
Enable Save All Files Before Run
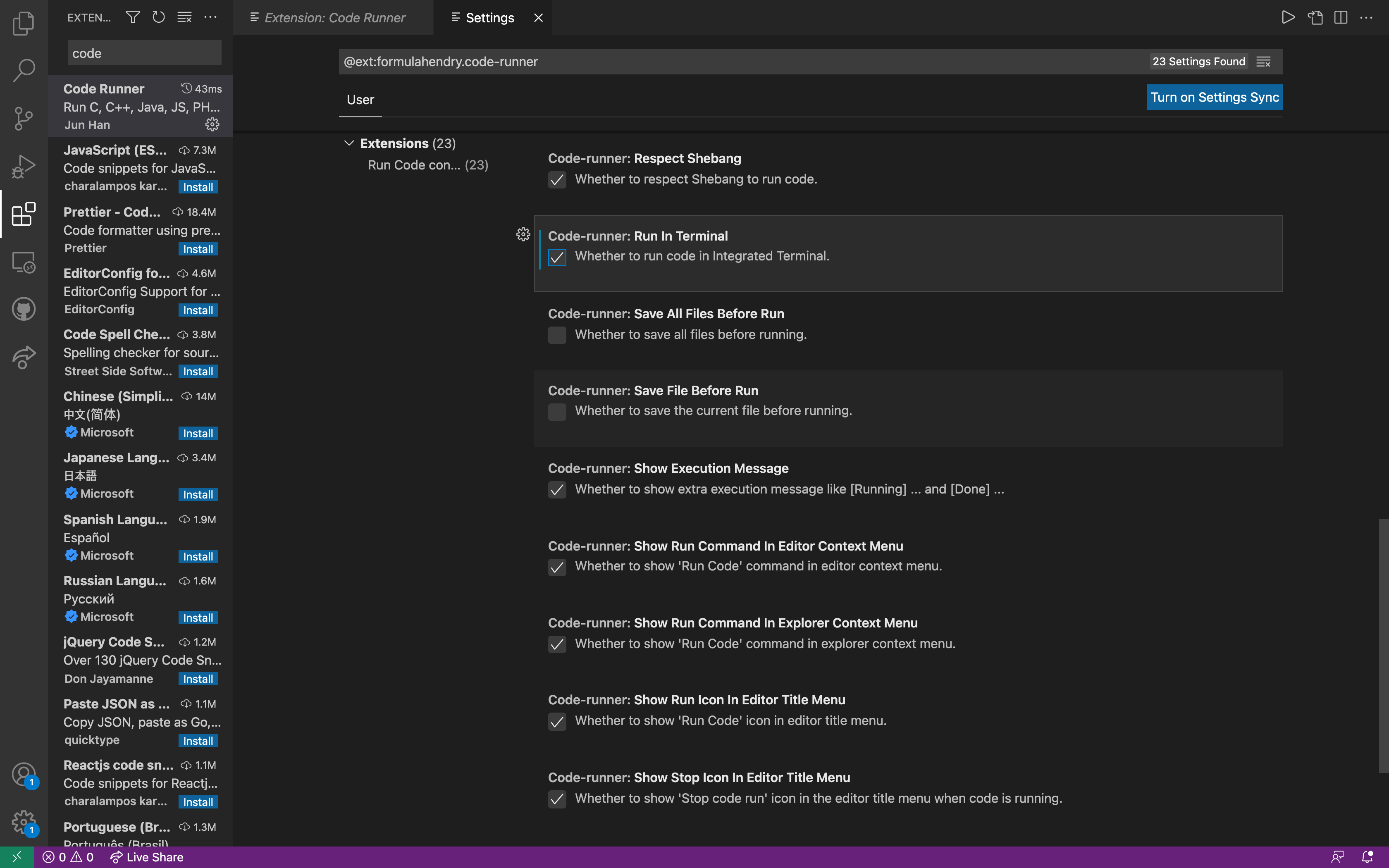tap(557, 335)
